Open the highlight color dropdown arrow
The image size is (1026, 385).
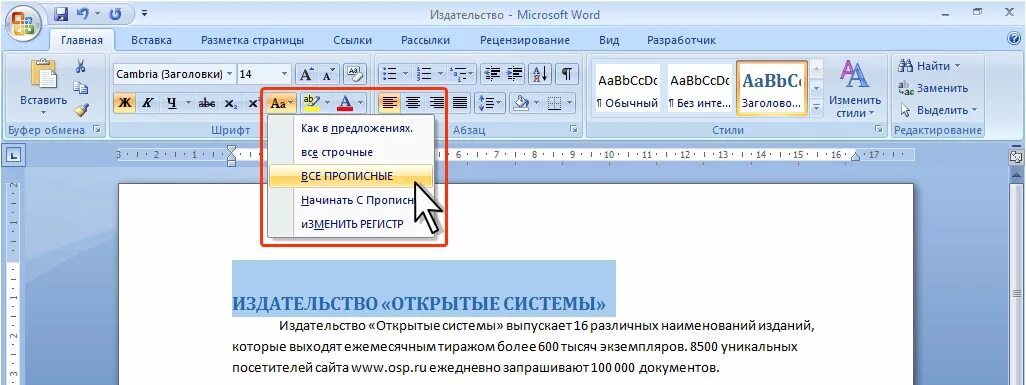pos(328,103)
